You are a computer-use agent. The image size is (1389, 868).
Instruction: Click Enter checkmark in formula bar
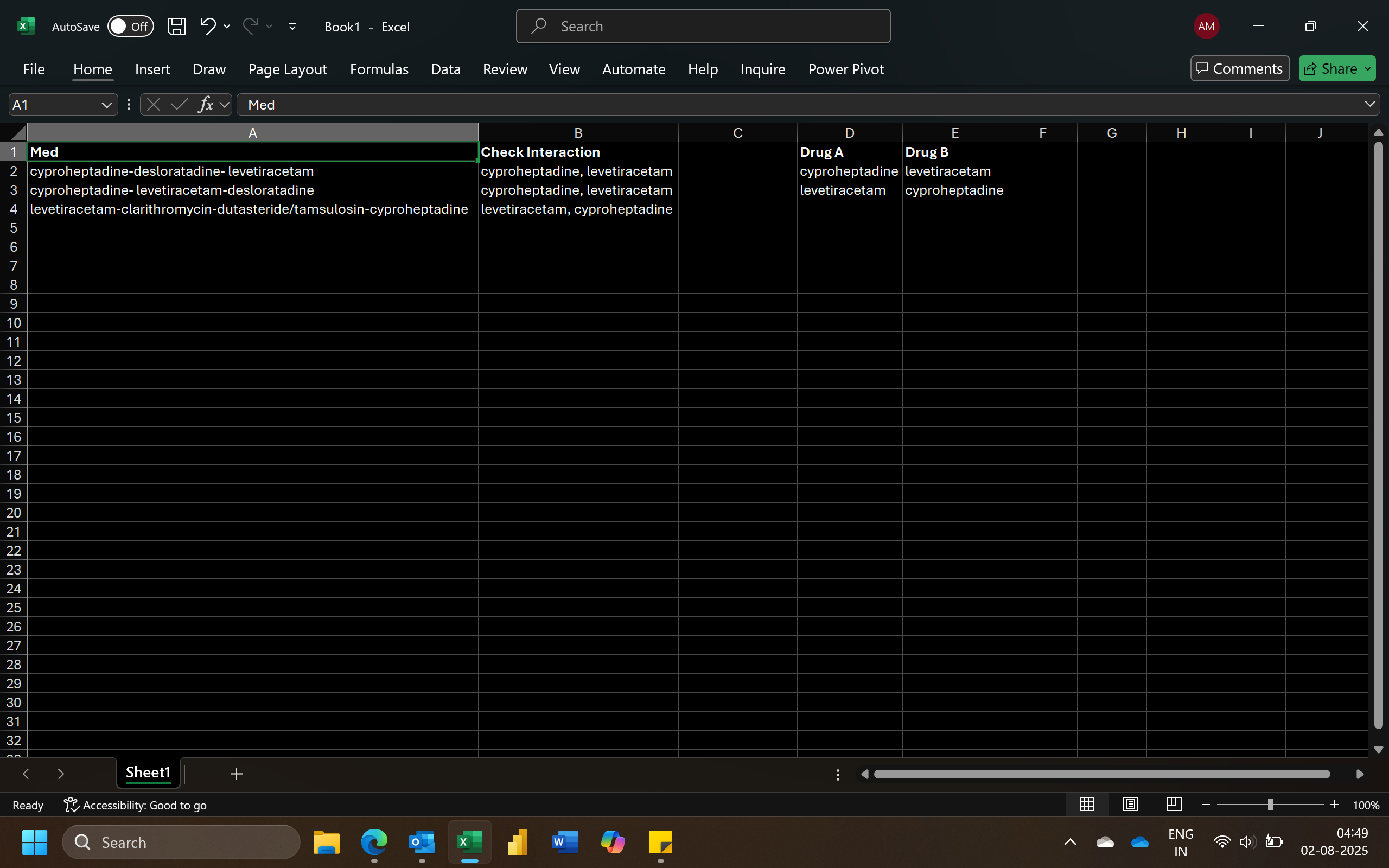click(179, 105)
